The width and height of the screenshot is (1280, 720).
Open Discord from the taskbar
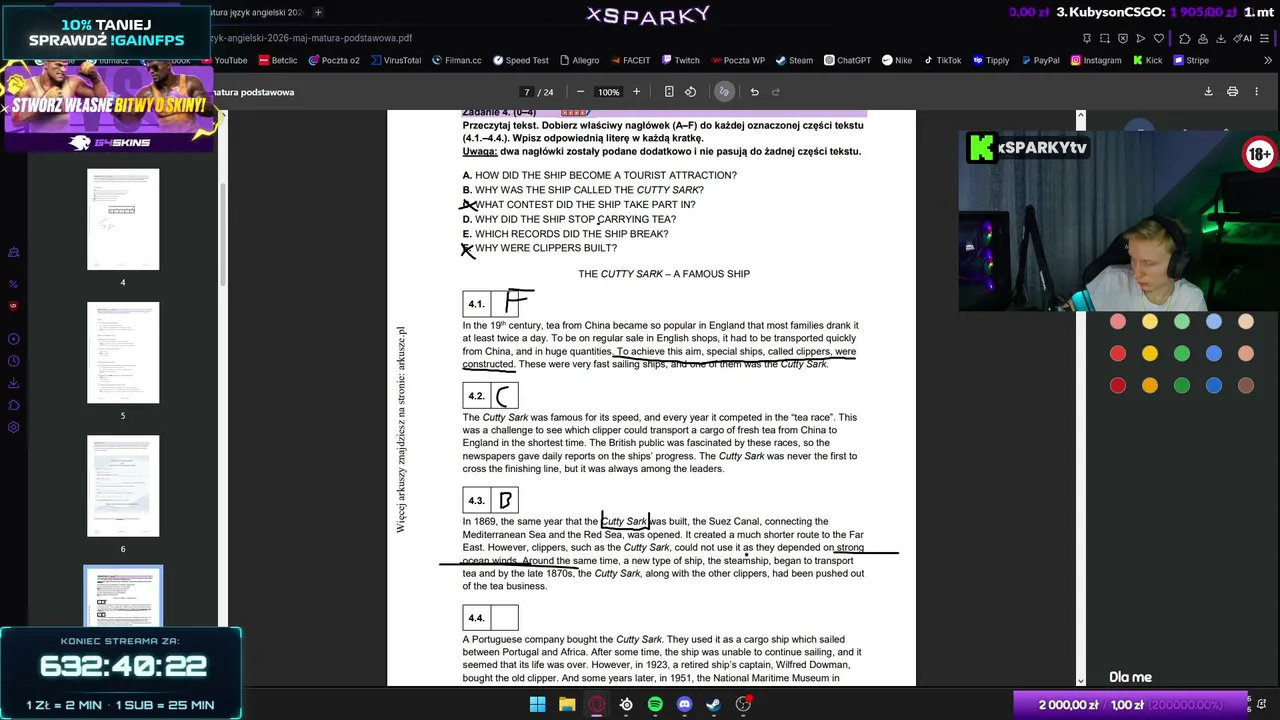pos(684,704)
